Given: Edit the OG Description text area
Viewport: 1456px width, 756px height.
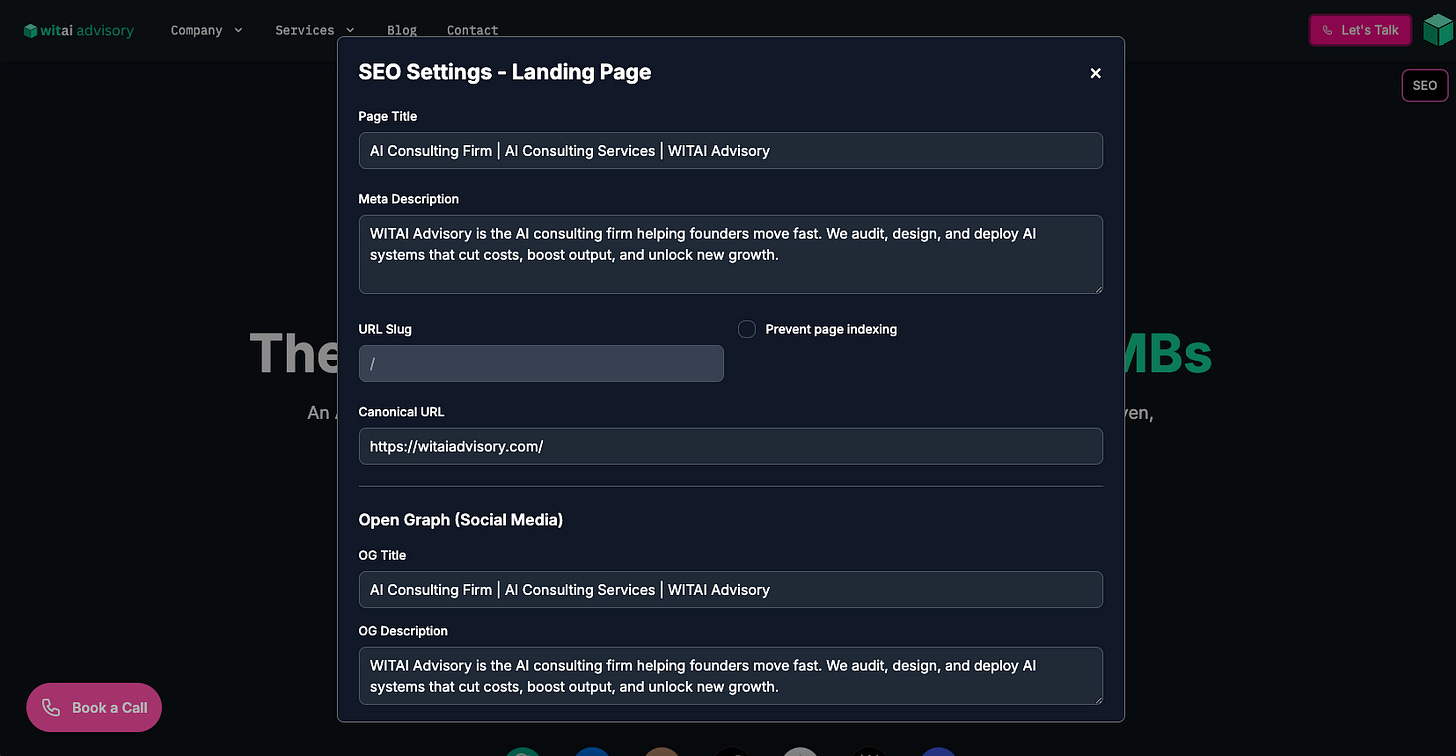Looking at the screenshot, I should pos(731,676).
